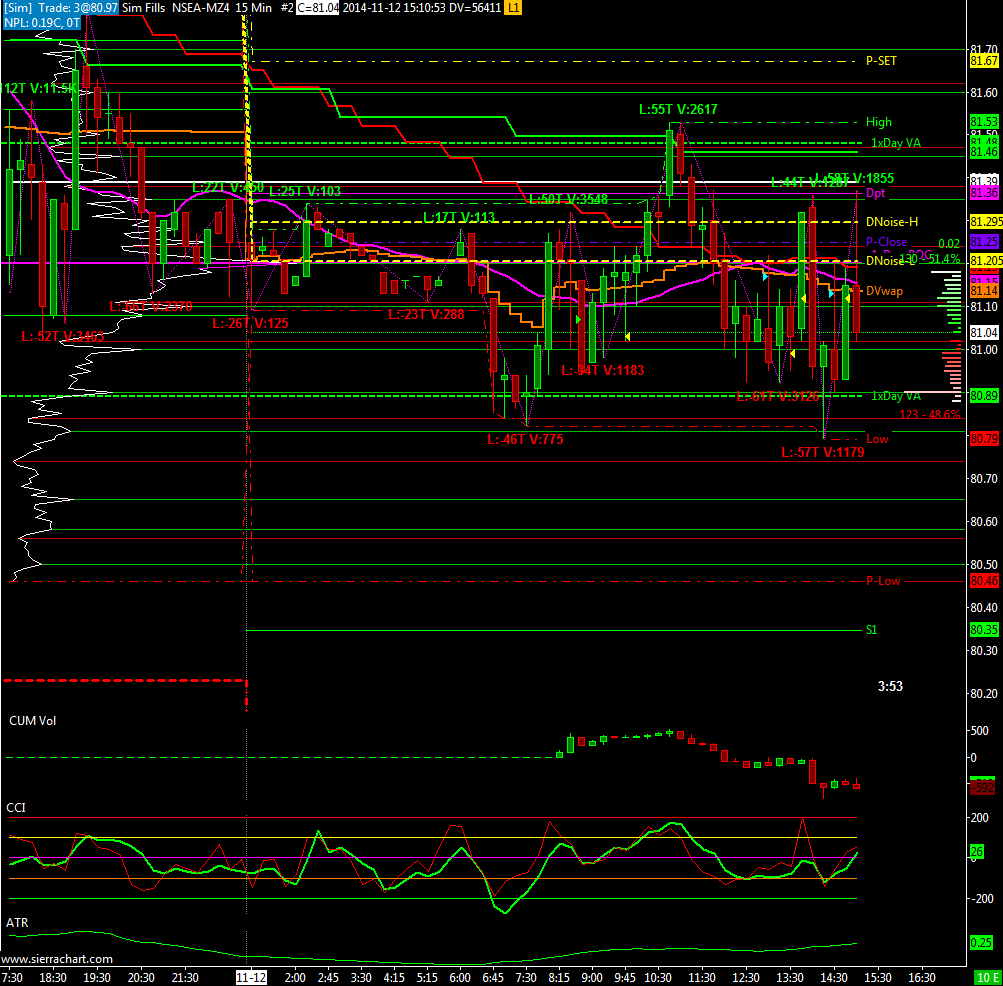Click the 10:30 time axis label

tap(658, 978)
